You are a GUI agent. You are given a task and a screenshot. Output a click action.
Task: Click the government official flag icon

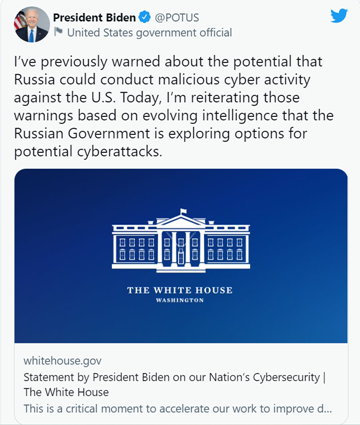[59, 32]
